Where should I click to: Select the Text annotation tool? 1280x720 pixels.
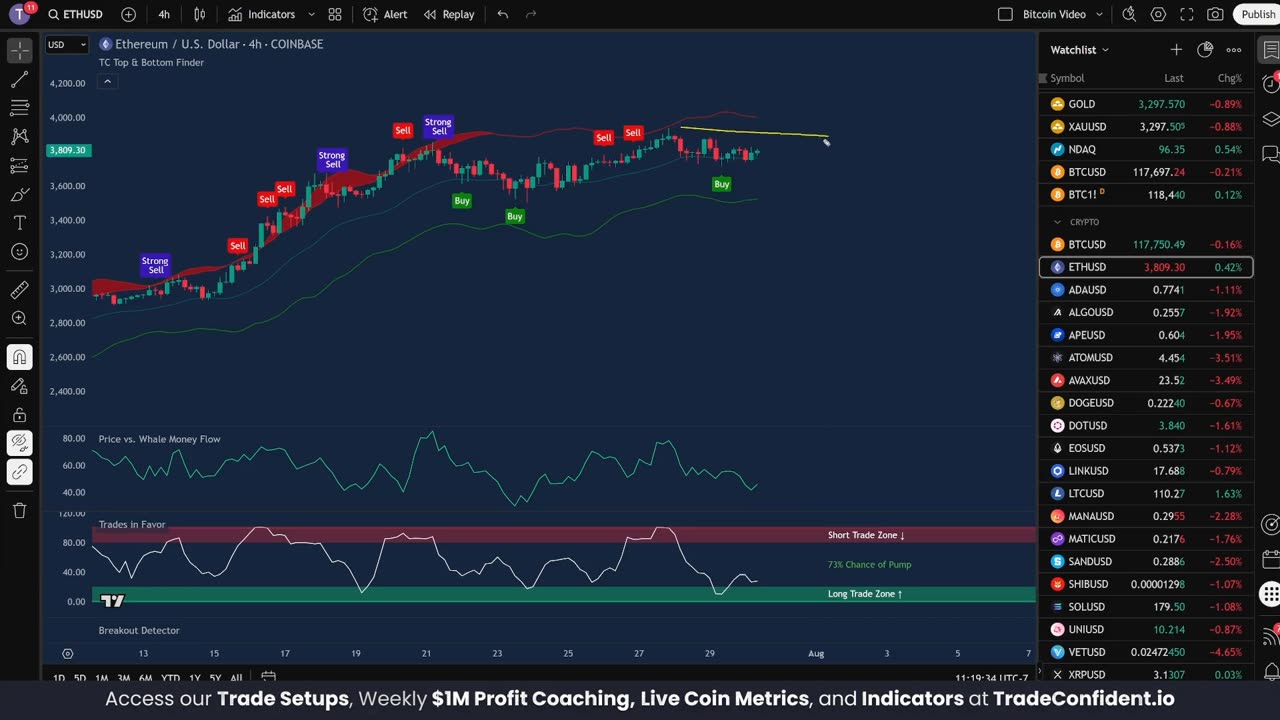19,223
